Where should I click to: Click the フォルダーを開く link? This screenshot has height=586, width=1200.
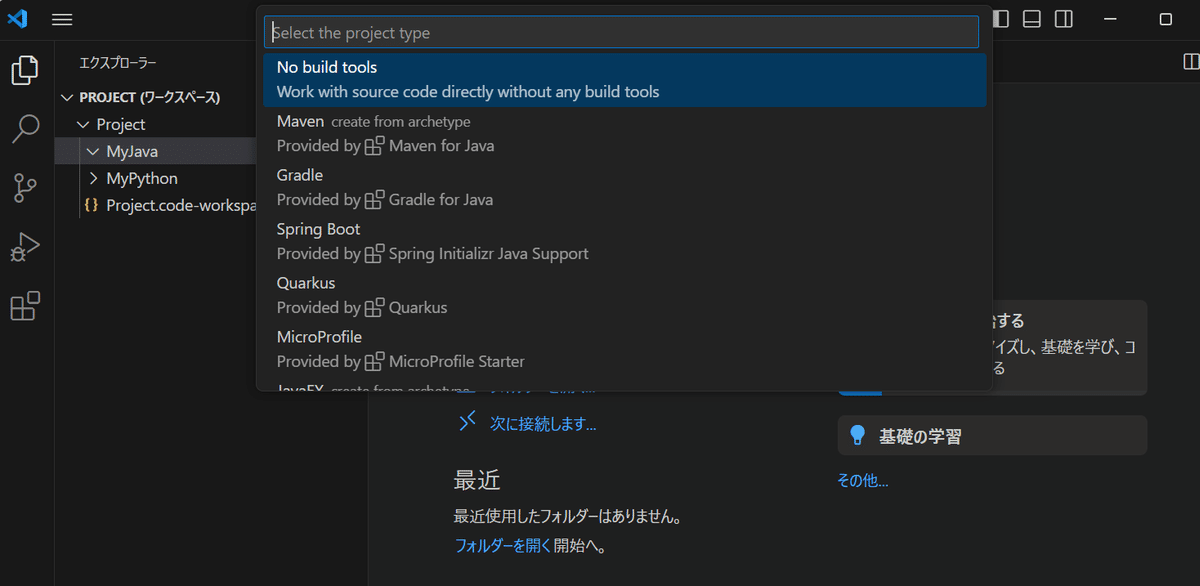tap(502, 546)
